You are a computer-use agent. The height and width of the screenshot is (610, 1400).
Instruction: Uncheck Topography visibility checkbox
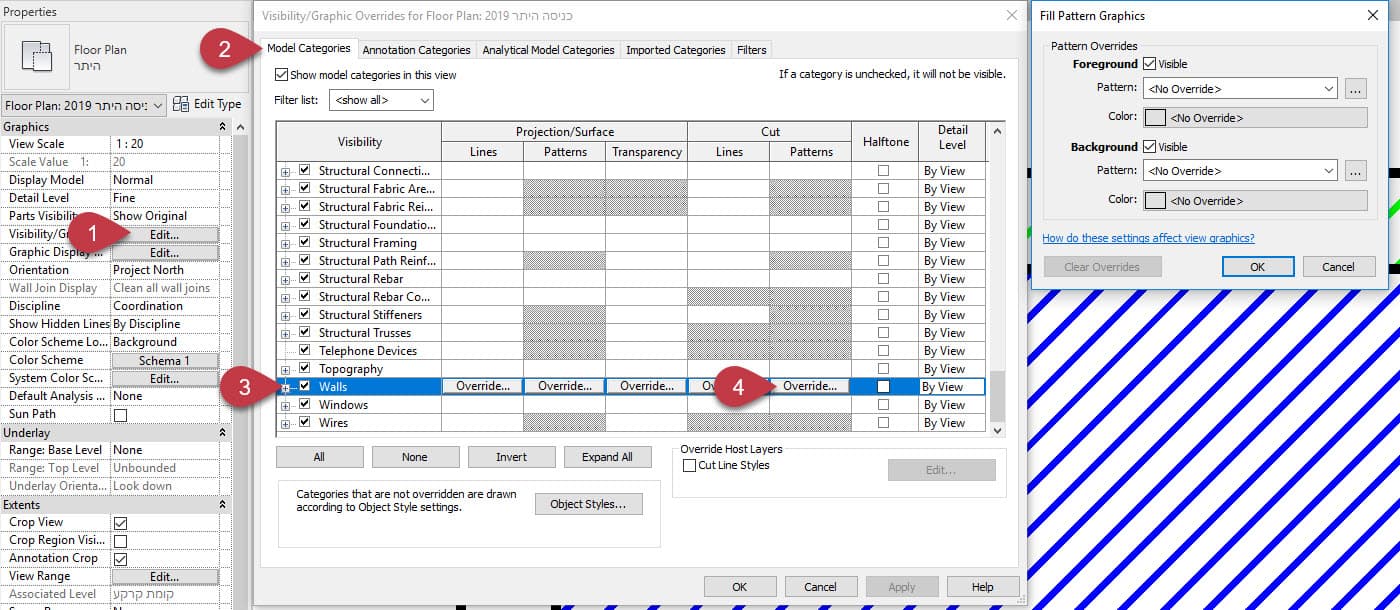point(305,369)
